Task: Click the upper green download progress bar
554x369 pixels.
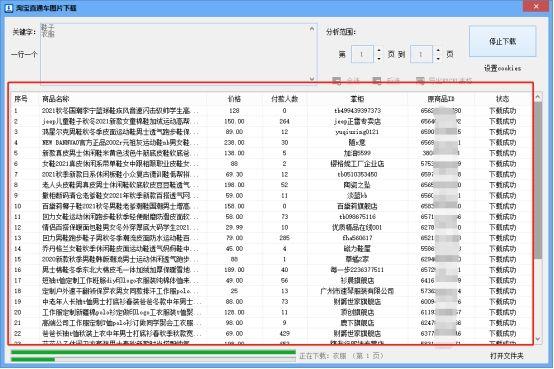Action: click(153, 352)
